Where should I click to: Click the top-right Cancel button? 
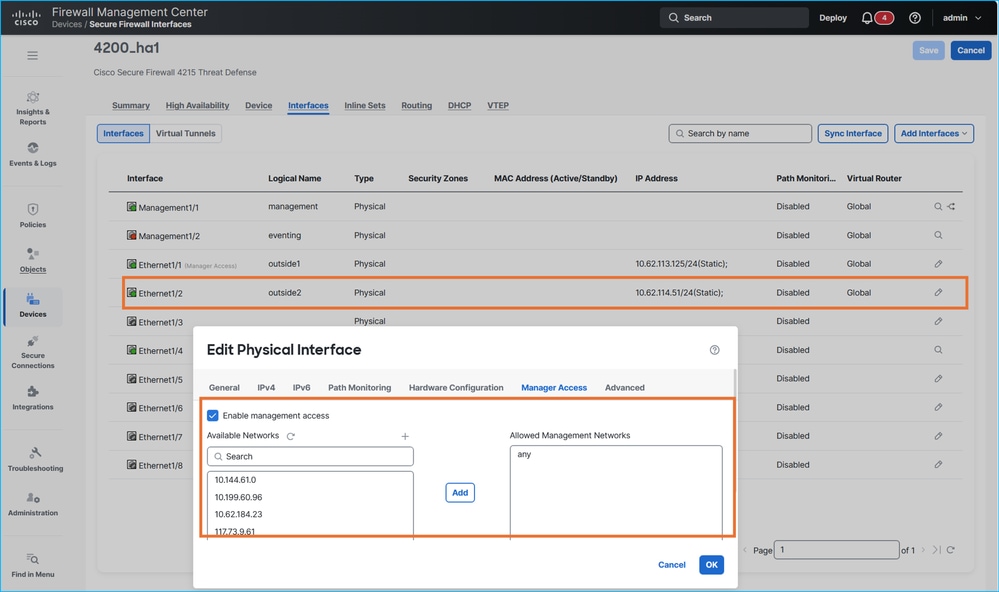coord(971,50)
